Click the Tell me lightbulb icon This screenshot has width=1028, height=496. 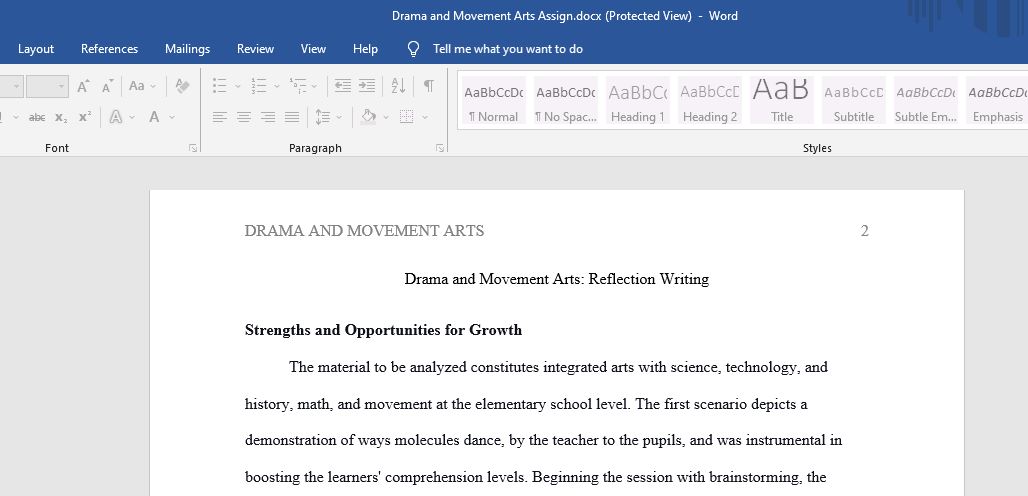[x=414, y=49]
